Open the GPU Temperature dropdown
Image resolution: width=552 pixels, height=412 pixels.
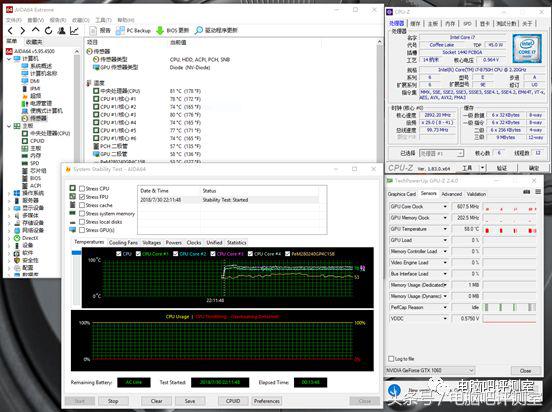click(445, 229)
